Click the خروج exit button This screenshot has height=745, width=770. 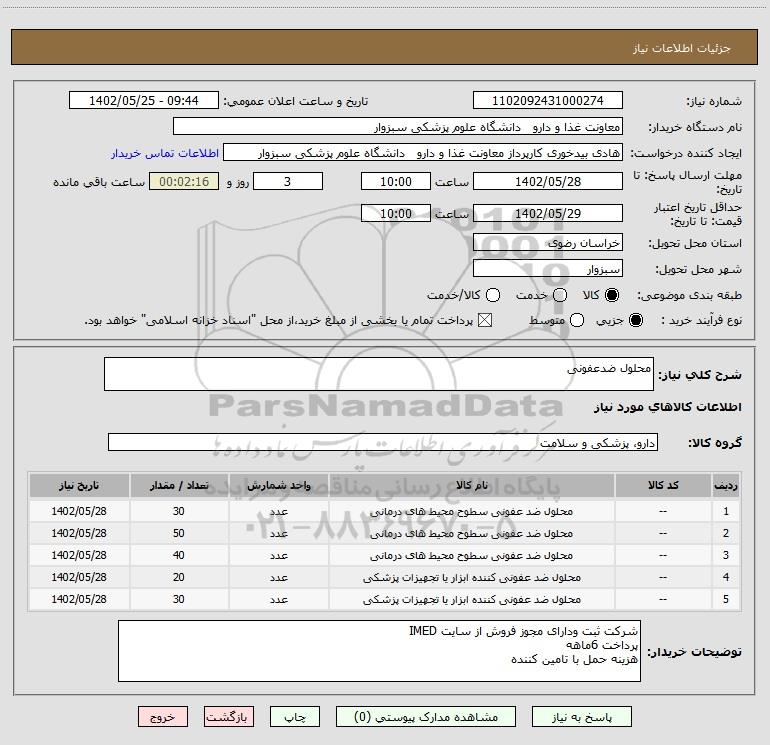point(163,717)
